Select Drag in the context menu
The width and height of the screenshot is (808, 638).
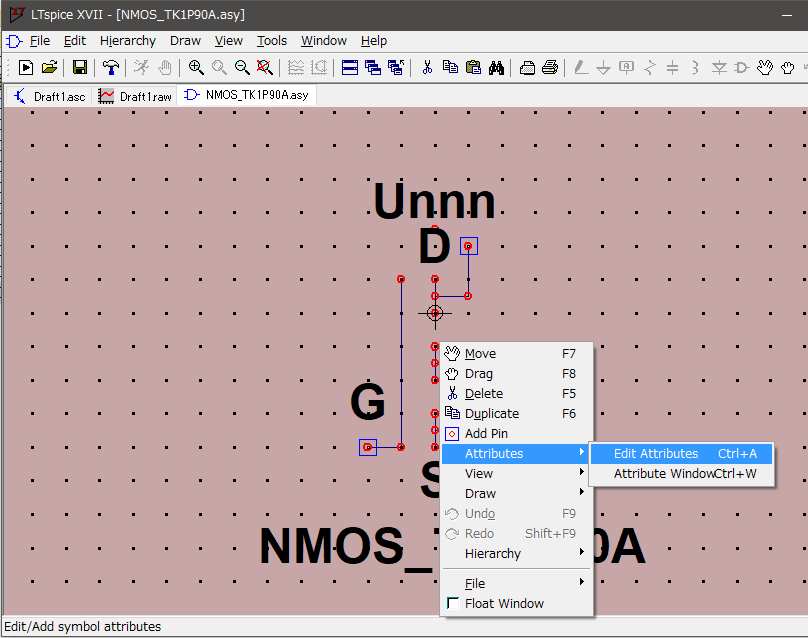(x=517, y=374)
